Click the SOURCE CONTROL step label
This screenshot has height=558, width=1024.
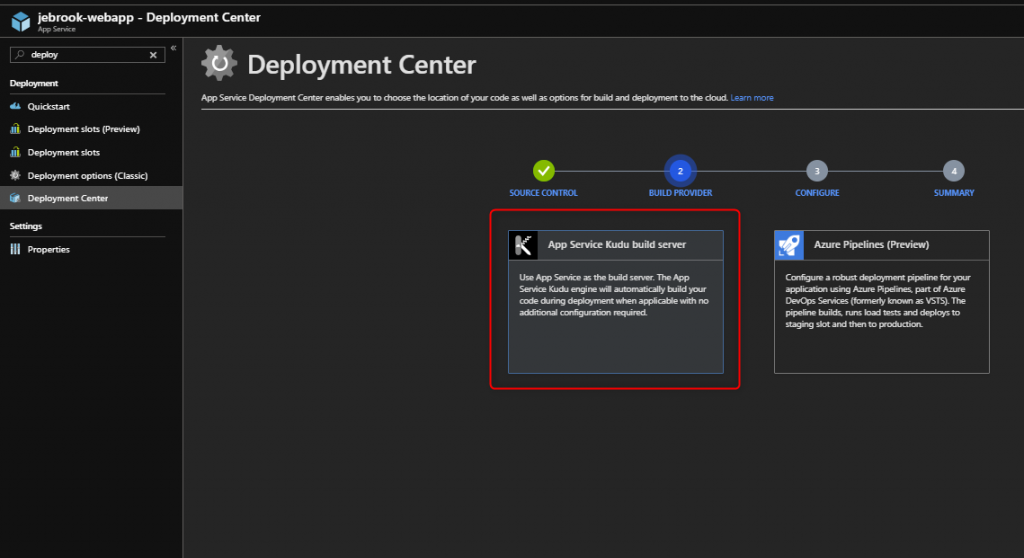point(543,193)
